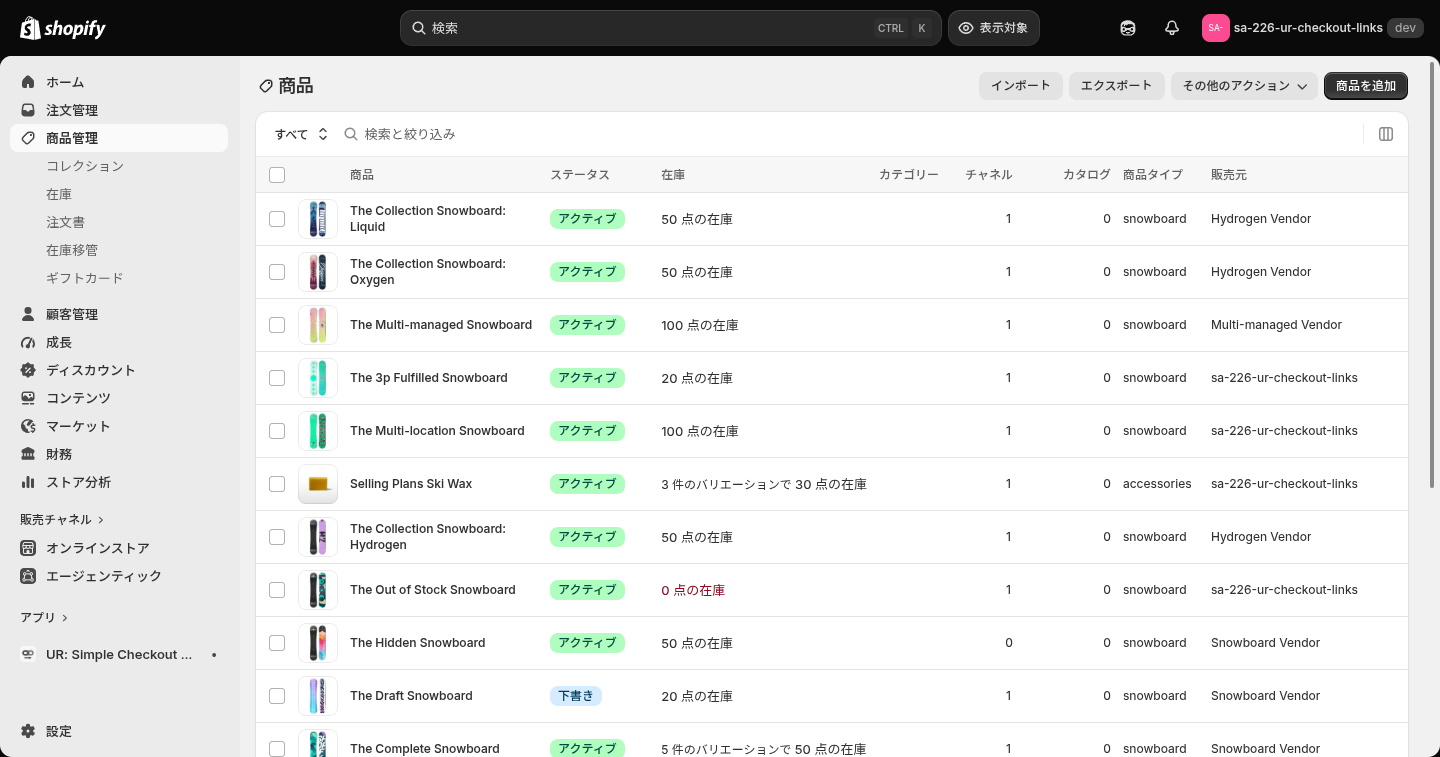
Task: Check the Multi-managed Snowboard row checkbox
Action: pos(277,325)
